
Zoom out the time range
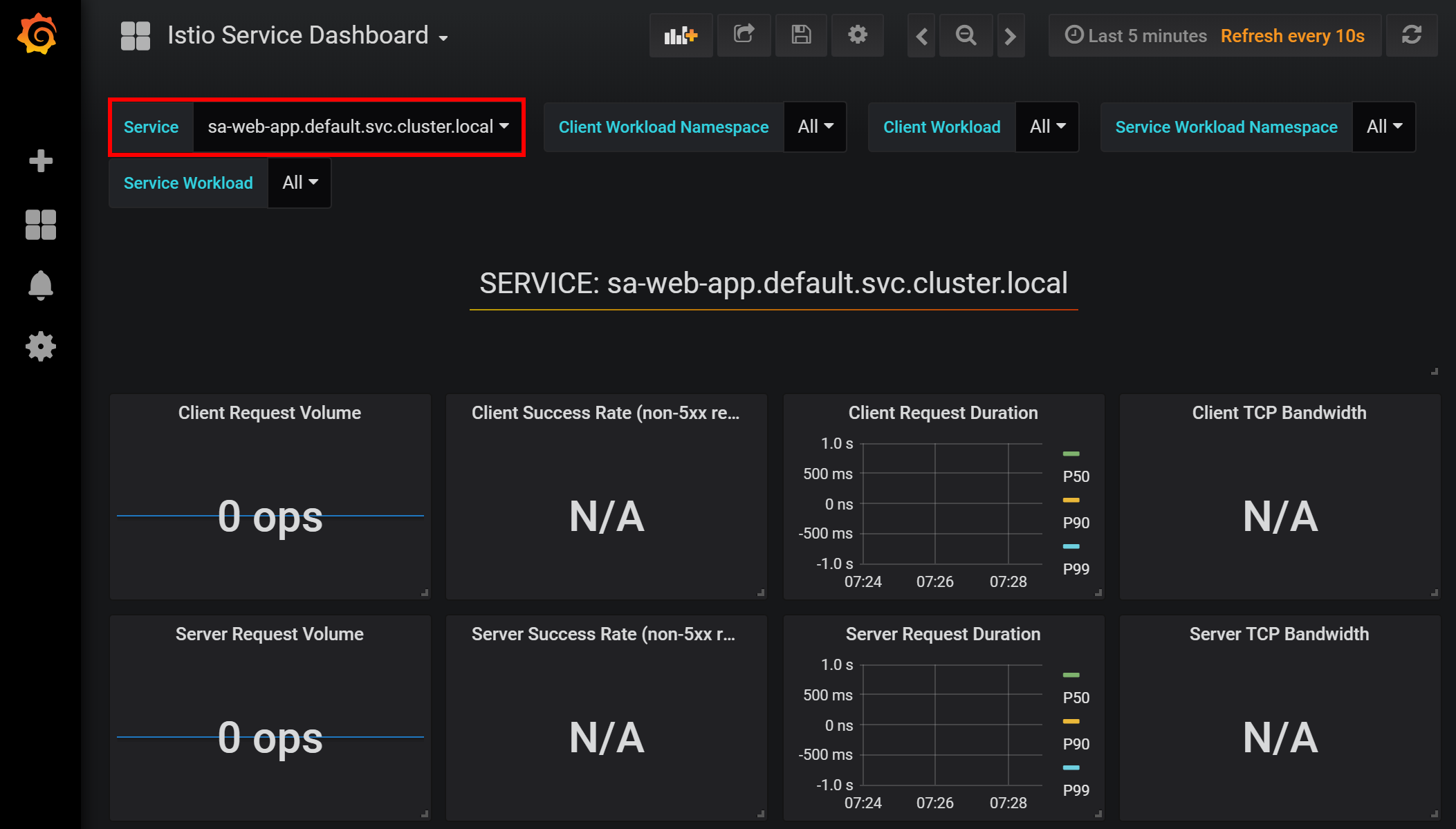tap(966, 36)
